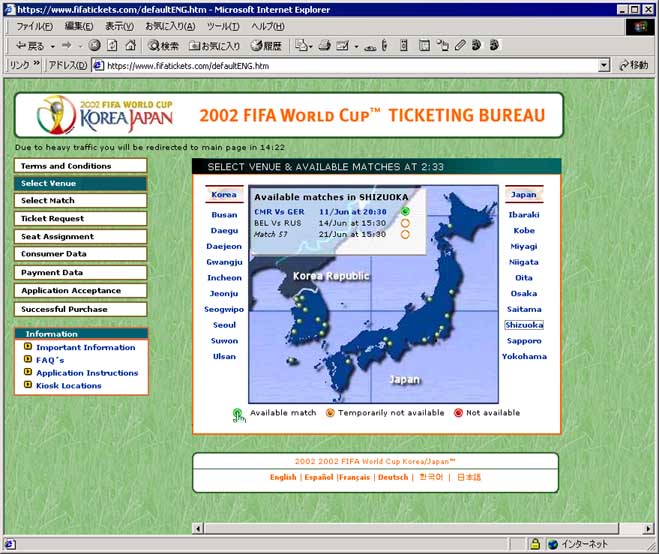
Task: Refresh the page using the Refresh icon
Action: click(112, 45)
